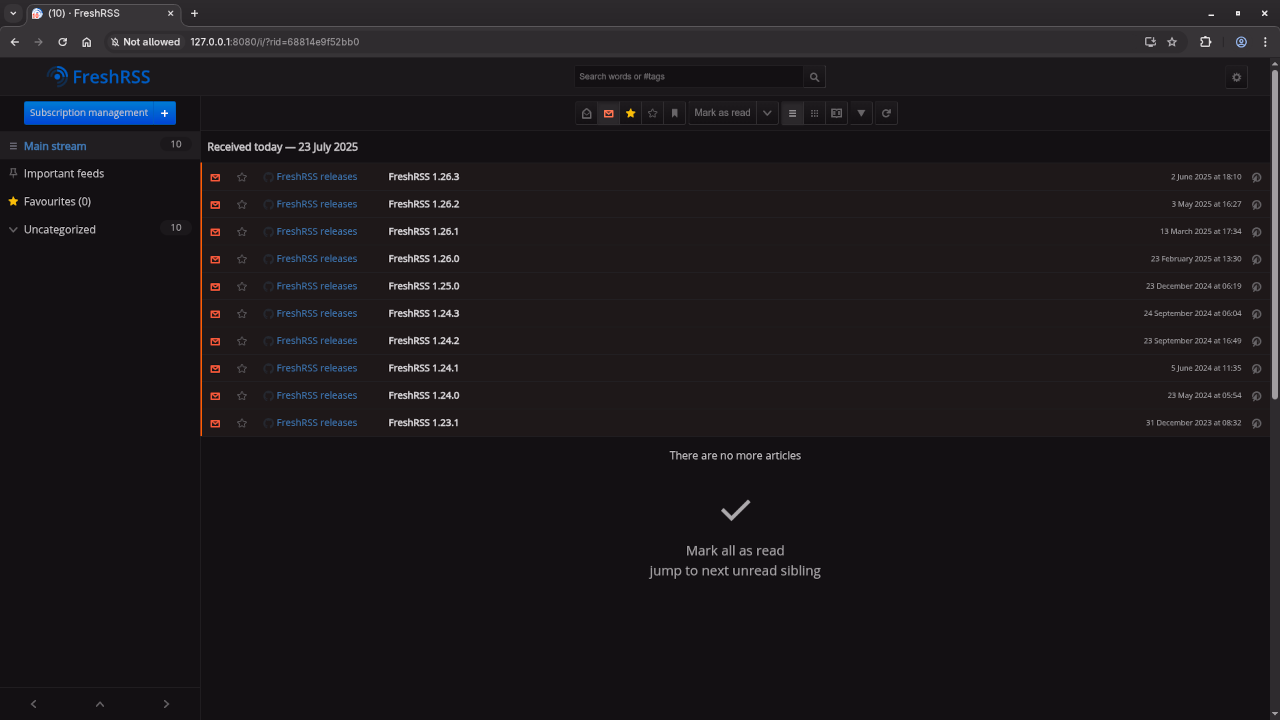Image resolution: width=1280 pixels, height=720 pixels.
Task: Go to next article with right arrow
Action: click(x=166, y=704)
